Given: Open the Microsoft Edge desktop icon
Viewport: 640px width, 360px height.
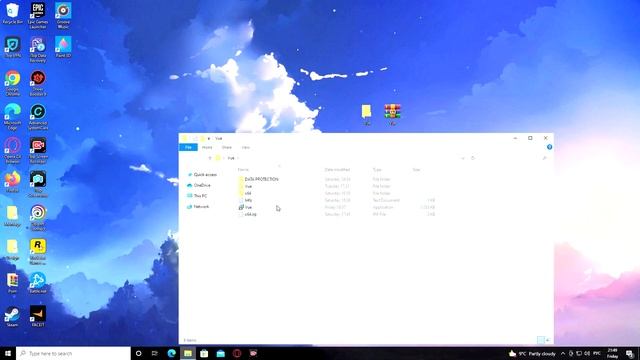Looking at the screenshot, I should pyautogui.click(x=12, y=117).
